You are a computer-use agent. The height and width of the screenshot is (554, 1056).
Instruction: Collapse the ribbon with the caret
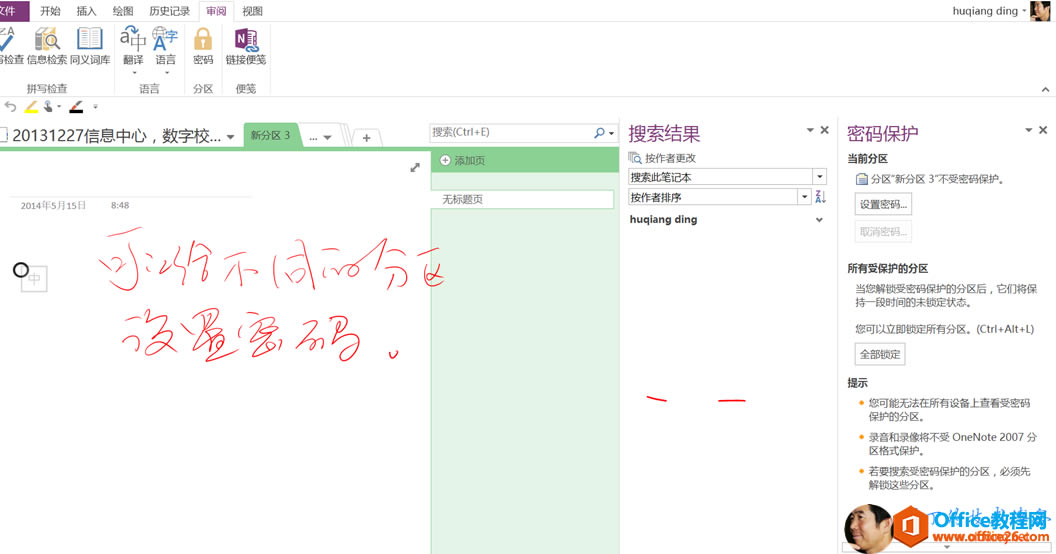tap(1045, 90)
